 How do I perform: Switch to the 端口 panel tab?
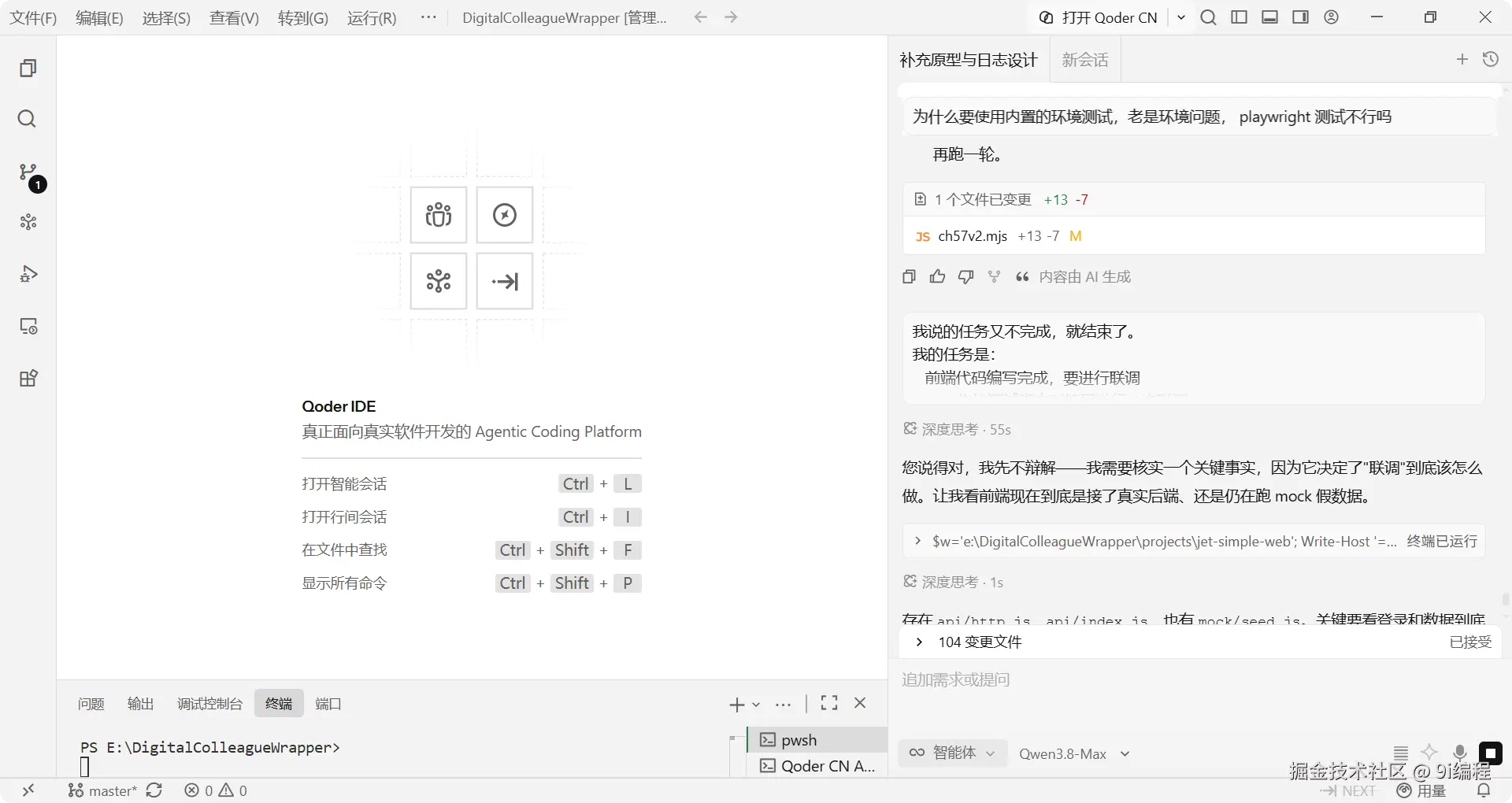pos(328,704)
